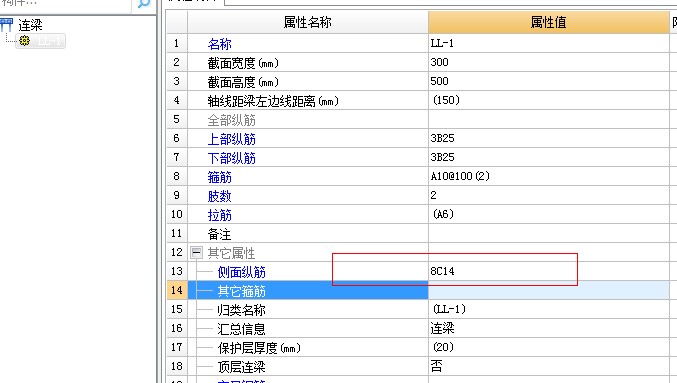Click the 拉筋 property label

point(219,215)
